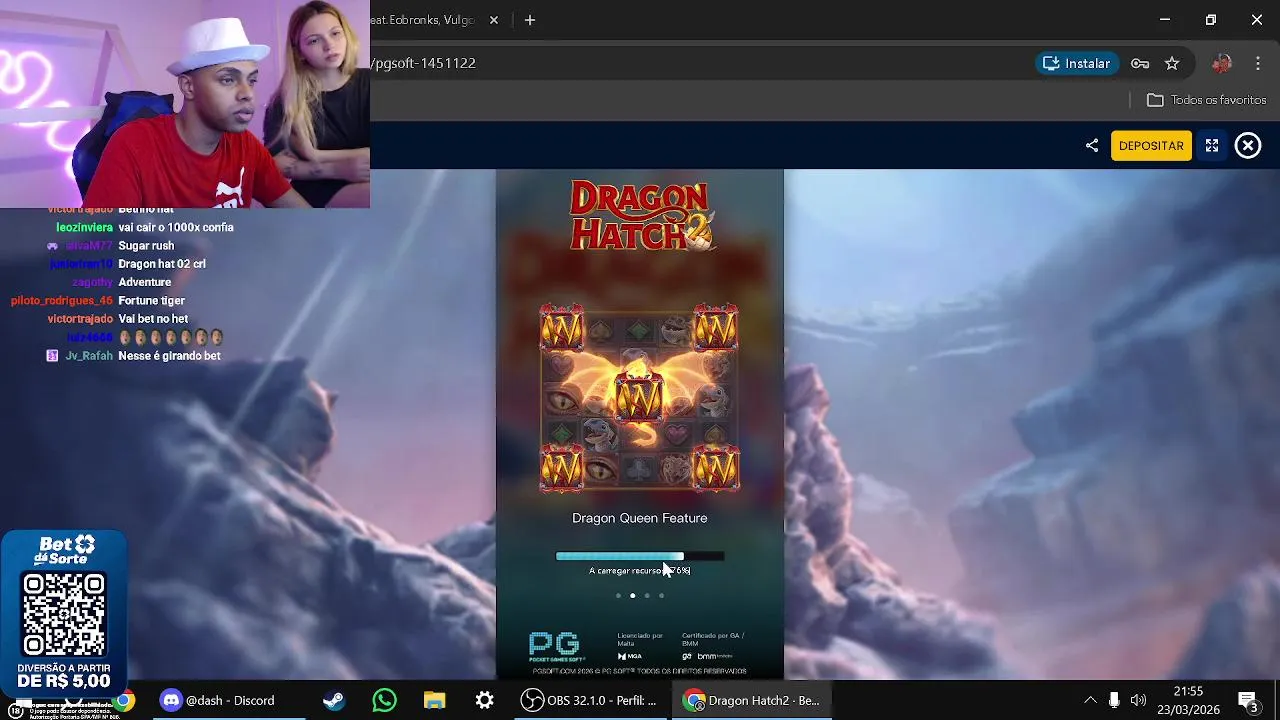Click chat message 'vai cair o 1000x confia'
The height and width of the screenshot is (720, 1280).
[176, 228]
